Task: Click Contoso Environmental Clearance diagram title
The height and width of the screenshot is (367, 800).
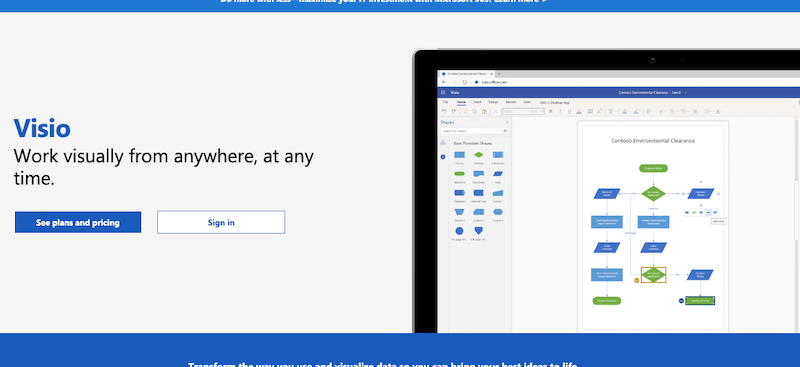Action: point(653,140)
